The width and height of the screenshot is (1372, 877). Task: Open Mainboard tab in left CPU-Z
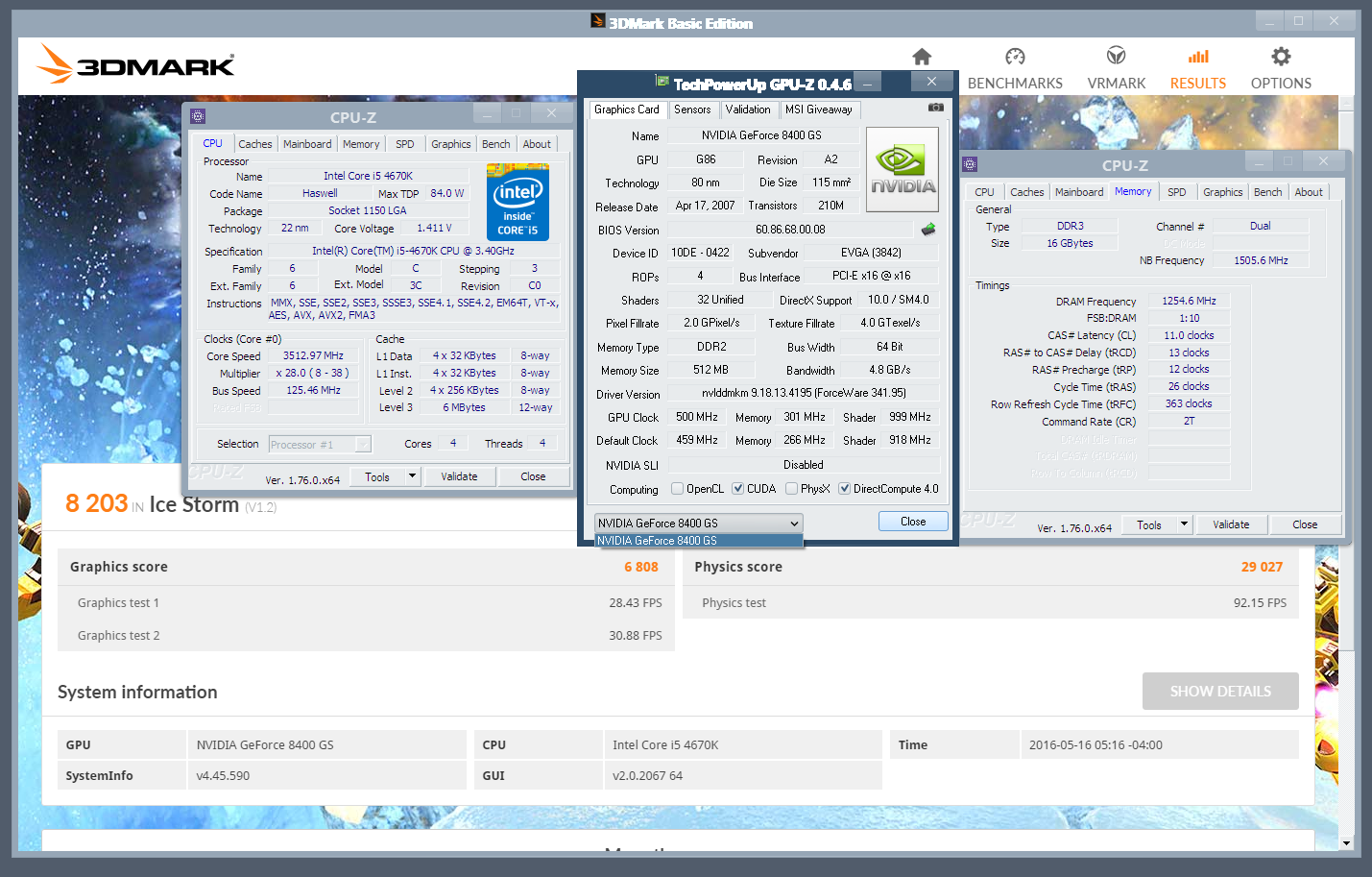tap(307, 144)
